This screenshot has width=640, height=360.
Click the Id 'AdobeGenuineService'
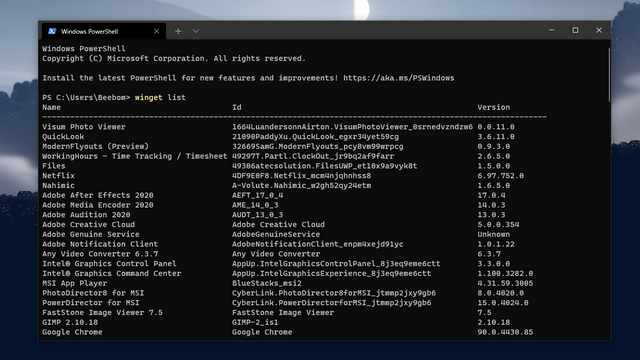point(276,235)
